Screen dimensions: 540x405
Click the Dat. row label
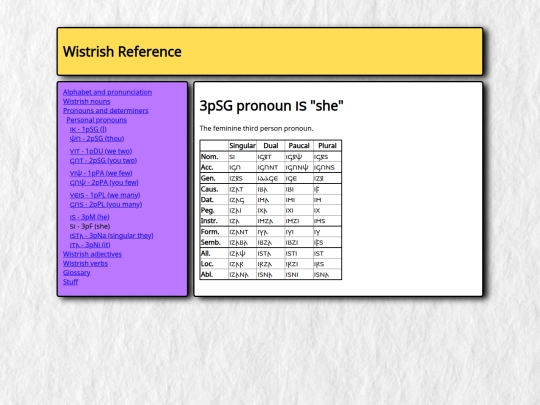point(214,200)
